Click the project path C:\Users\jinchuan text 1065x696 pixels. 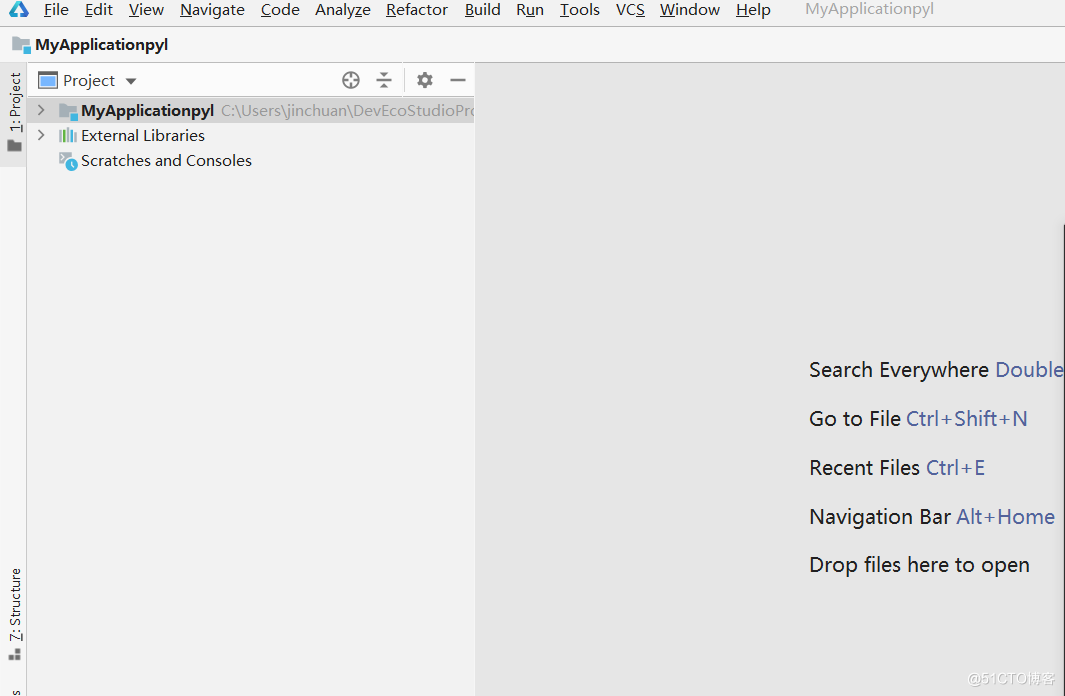point(347,111)
